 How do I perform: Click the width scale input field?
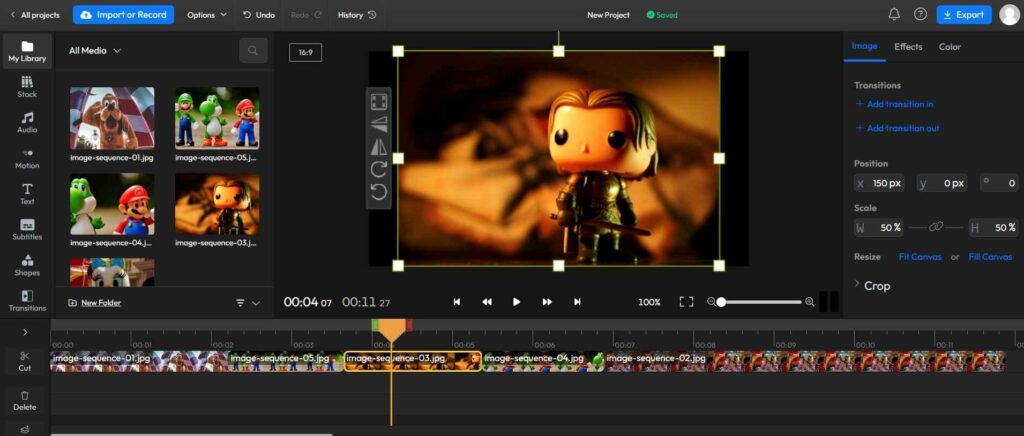[x=879, y=227]
